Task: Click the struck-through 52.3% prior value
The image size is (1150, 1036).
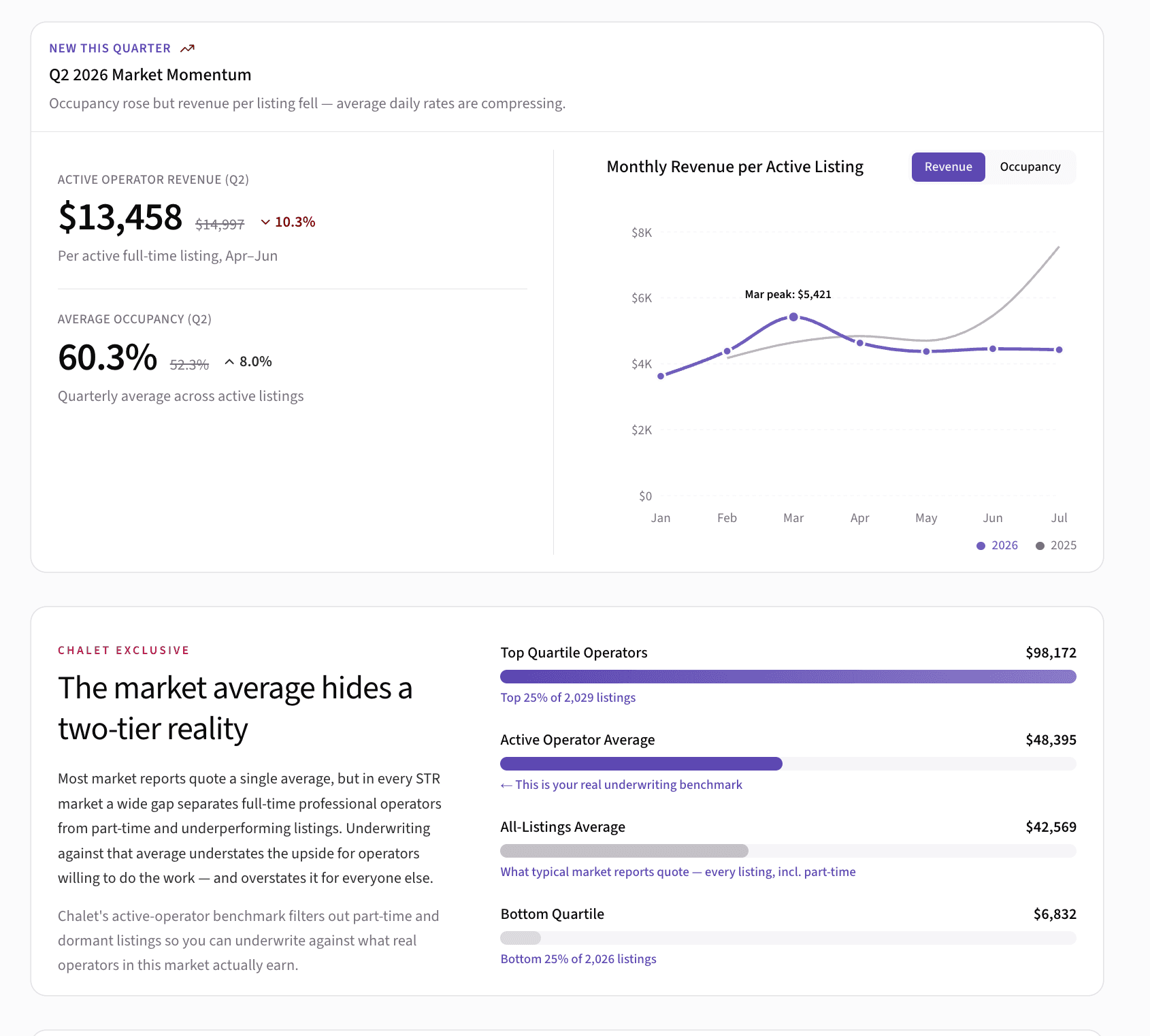Action: tap(189, 365)
